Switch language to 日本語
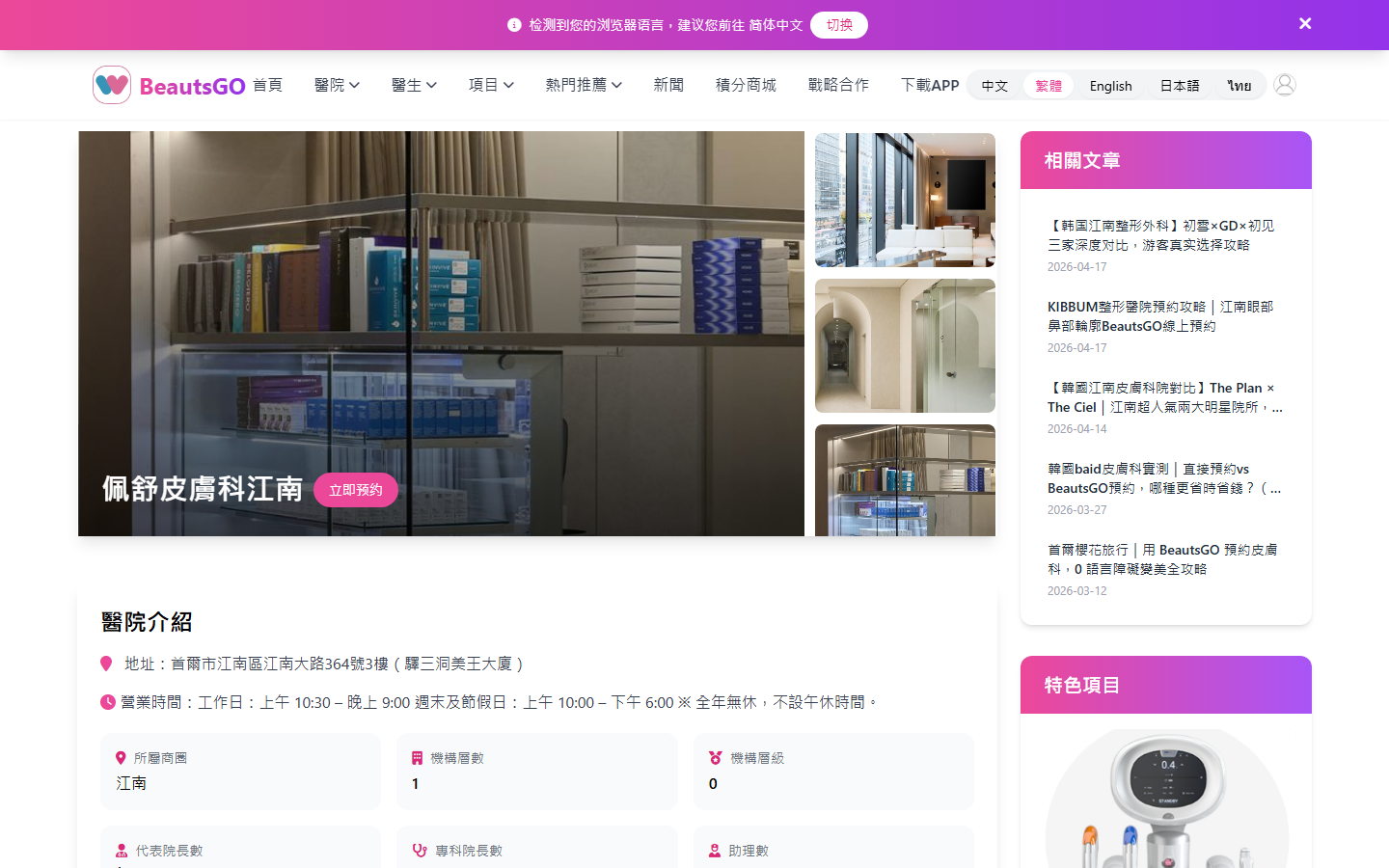The width and height of the screenshot is (1389, 868). tap(1180, 86)
